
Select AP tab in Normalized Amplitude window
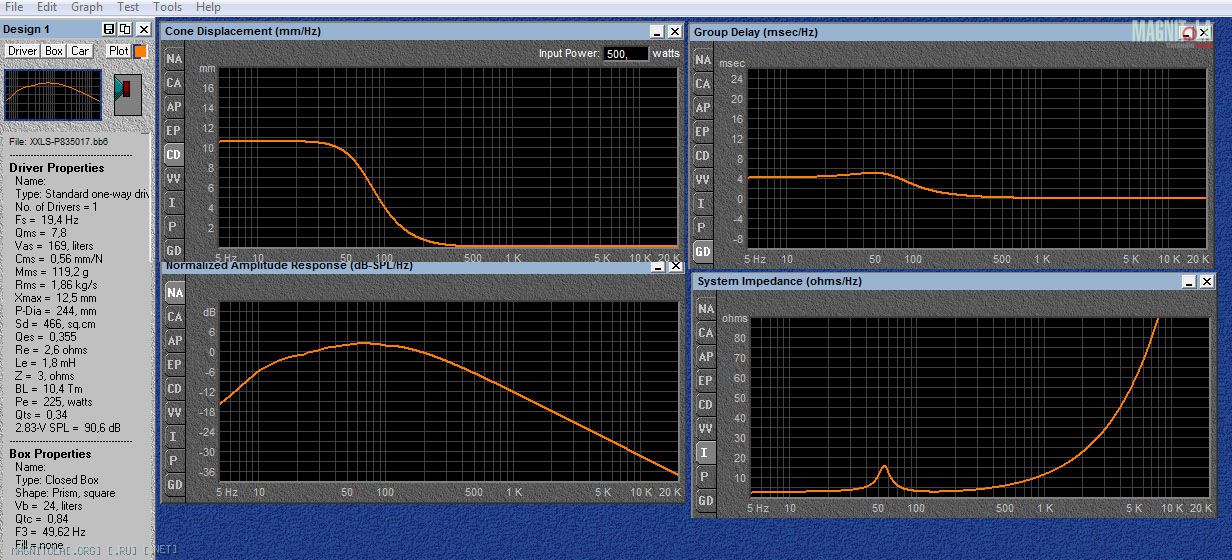[175, 341]
